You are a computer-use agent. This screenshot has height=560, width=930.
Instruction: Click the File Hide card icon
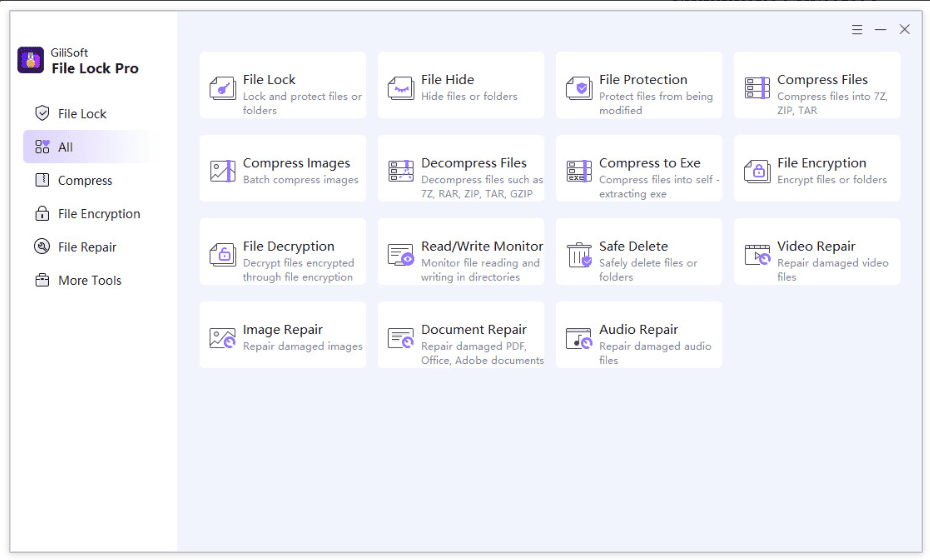401,88
